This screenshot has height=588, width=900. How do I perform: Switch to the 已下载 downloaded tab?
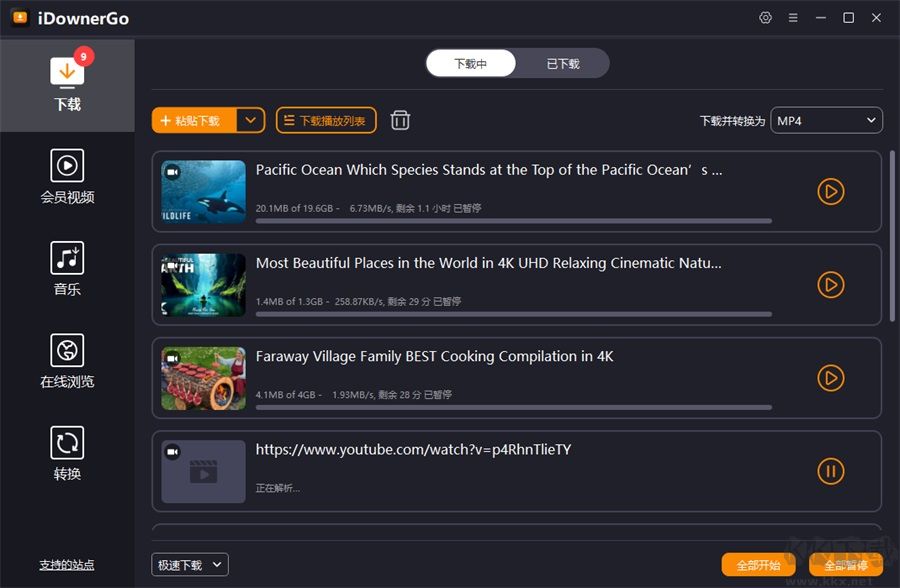pos(562,63)
